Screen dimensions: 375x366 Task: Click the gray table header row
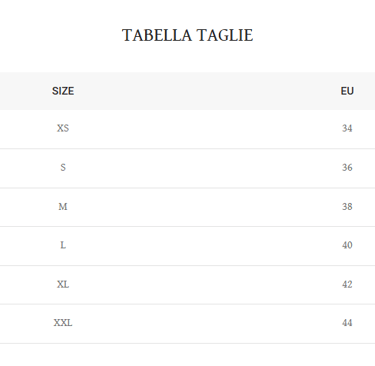[187, 91]
